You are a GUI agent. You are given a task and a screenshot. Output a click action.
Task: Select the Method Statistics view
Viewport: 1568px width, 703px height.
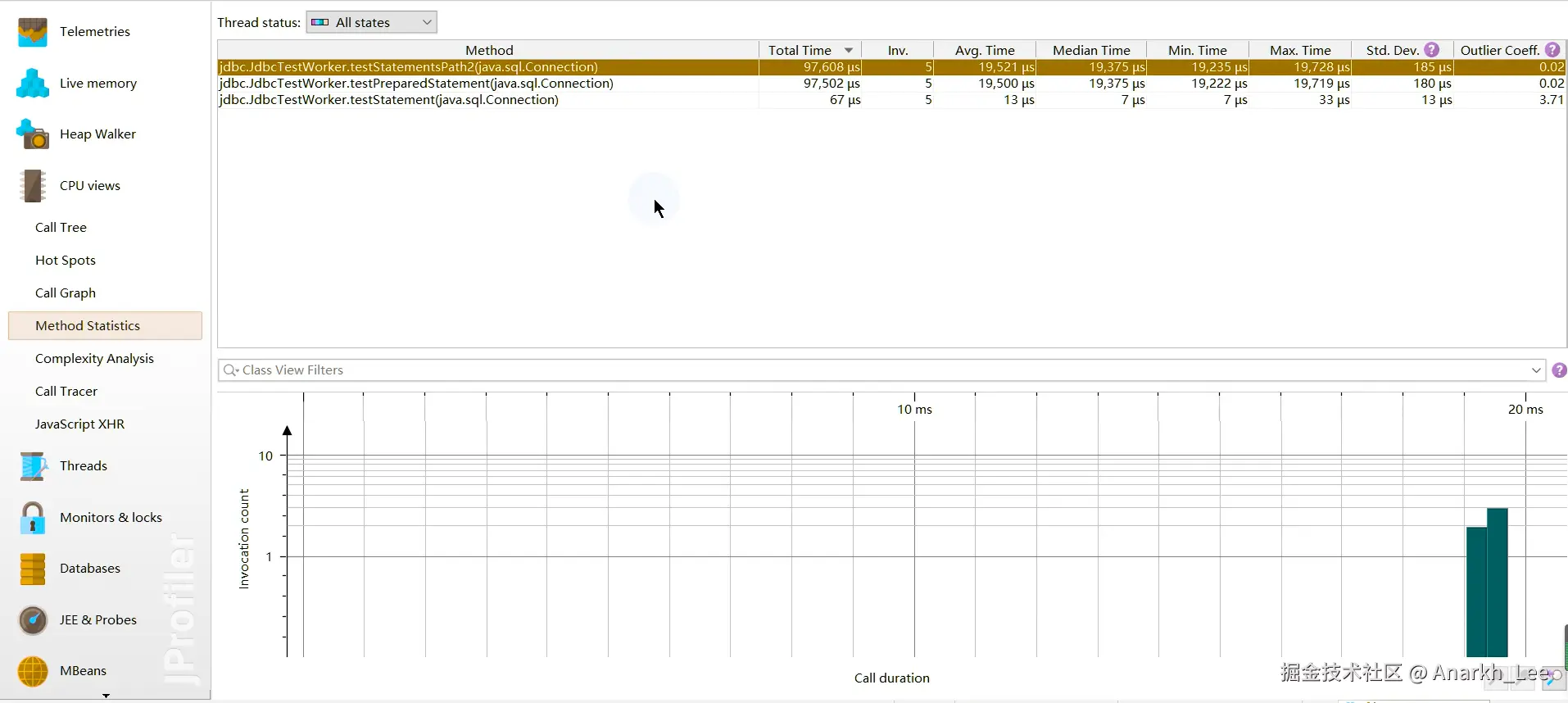pos(105,325)
